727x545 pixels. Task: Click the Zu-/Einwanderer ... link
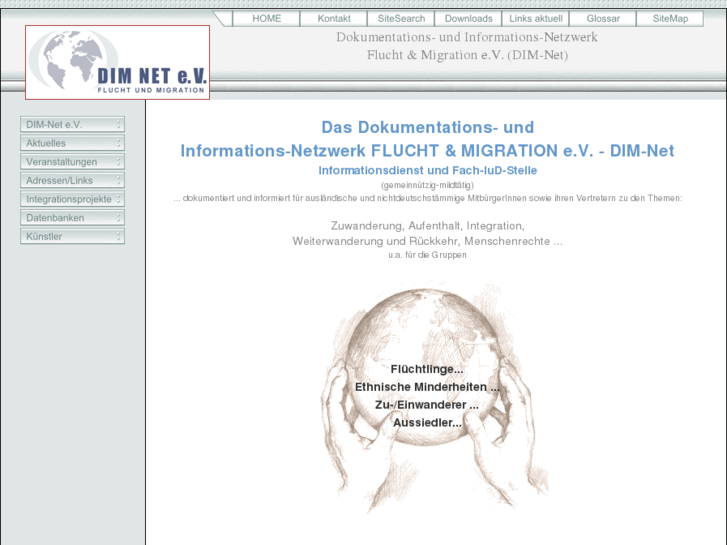427,405
